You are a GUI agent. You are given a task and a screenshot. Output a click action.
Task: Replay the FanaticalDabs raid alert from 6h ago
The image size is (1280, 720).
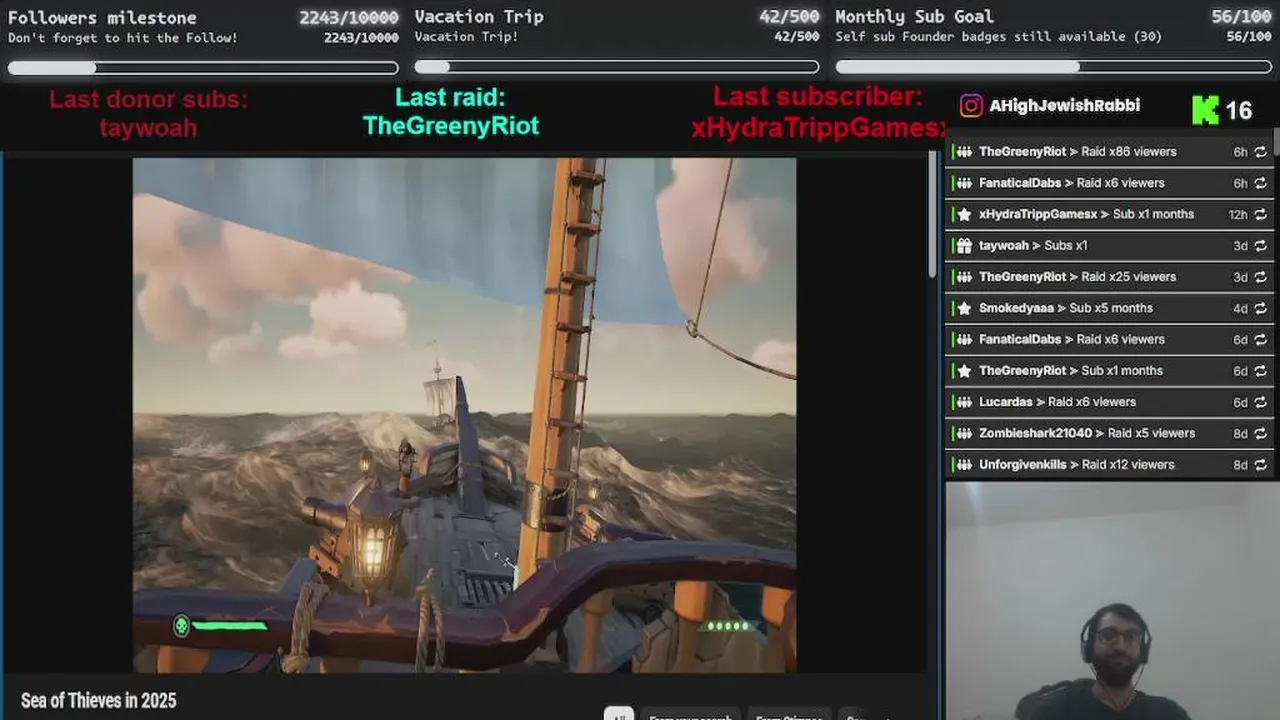click(x=1260, y=183)
